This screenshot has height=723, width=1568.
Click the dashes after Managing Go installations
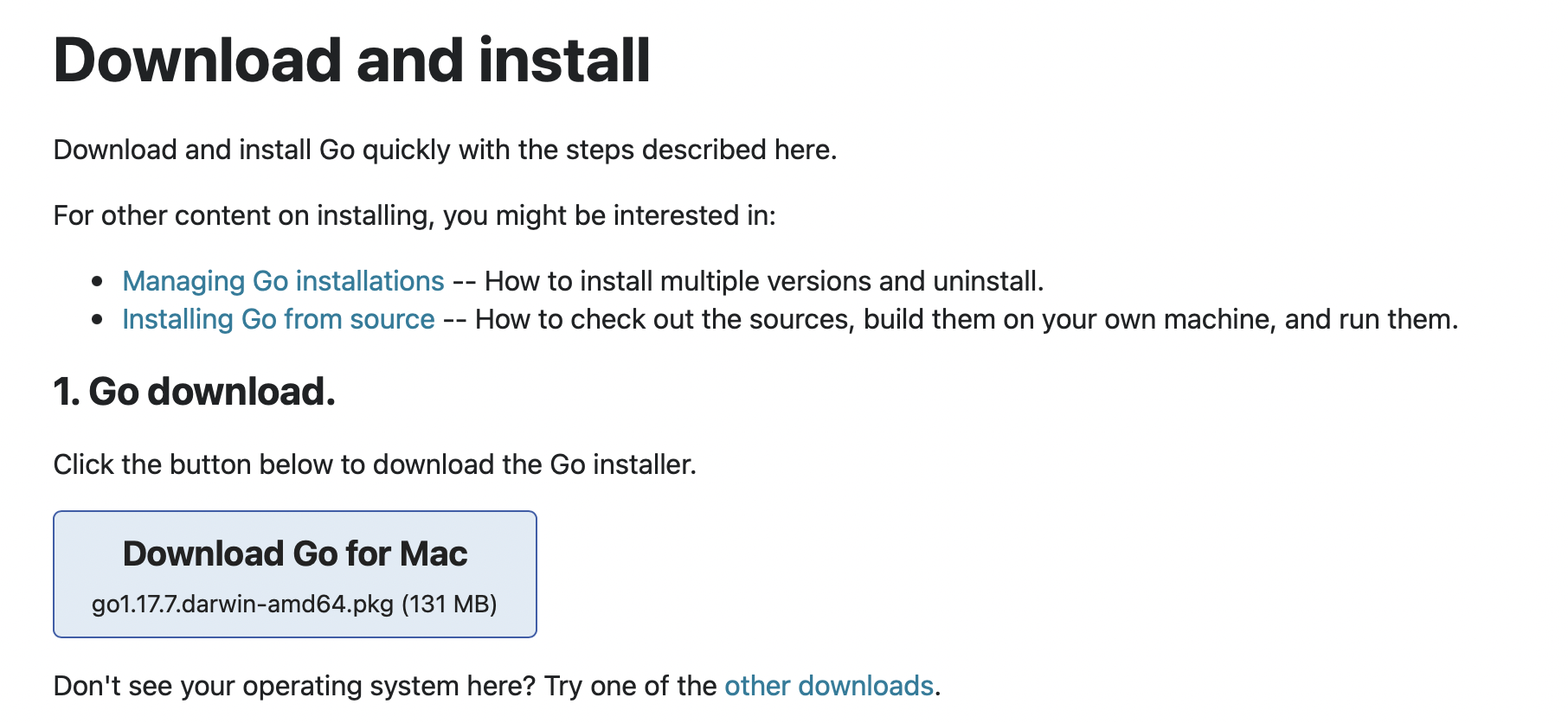464,281
